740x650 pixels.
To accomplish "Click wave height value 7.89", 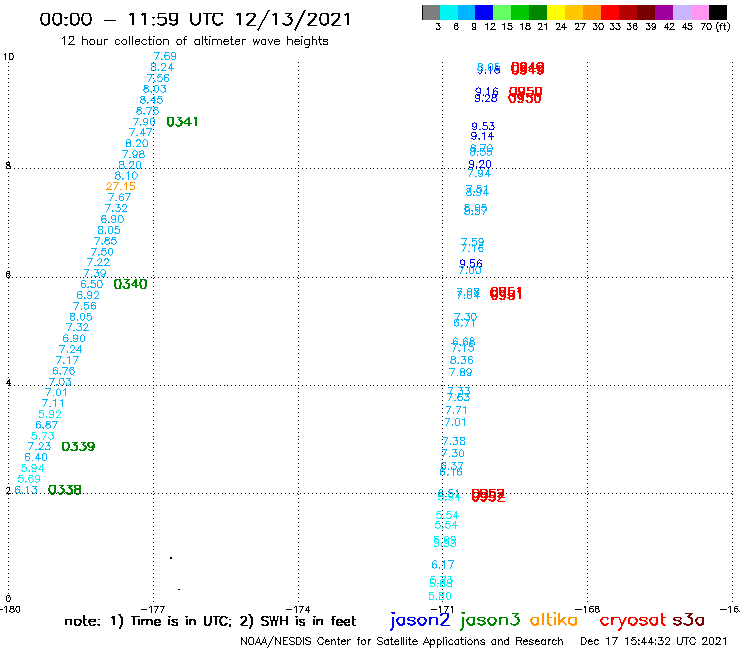I will click(461, 372).
